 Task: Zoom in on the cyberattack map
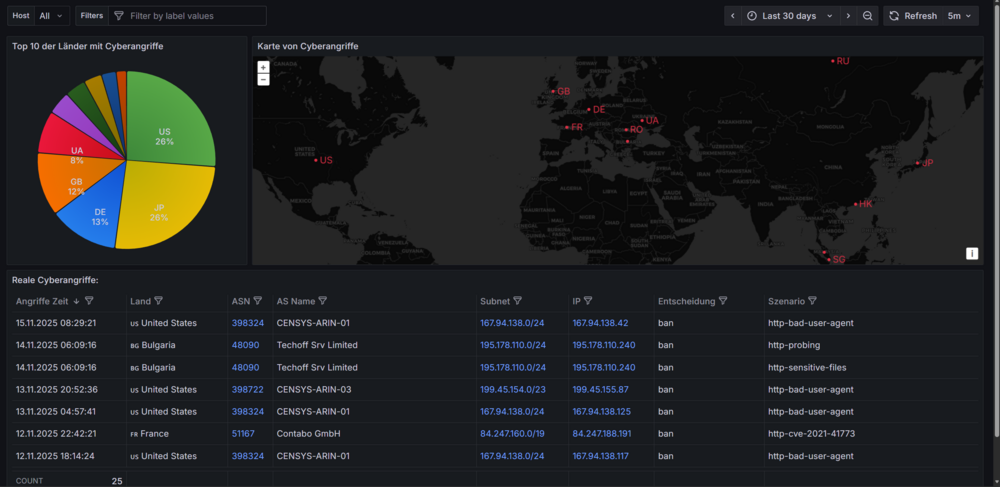263,67
